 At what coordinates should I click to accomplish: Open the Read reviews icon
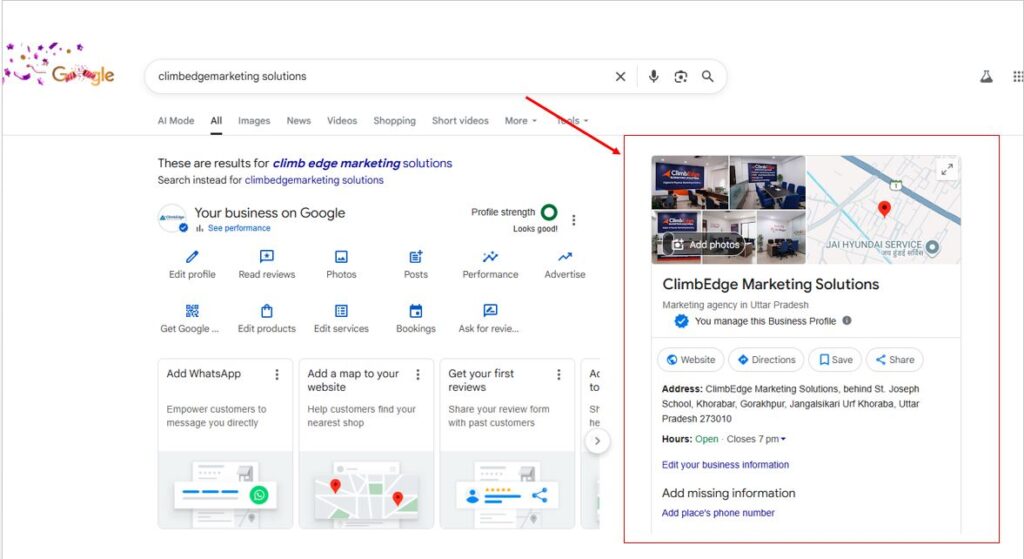pos(266,257)
